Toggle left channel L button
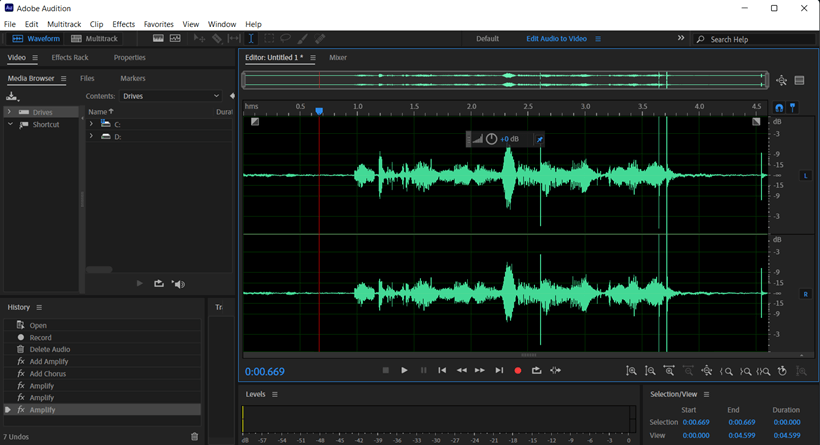The width and height of the screenshot is (820, 445). [805, 176]
